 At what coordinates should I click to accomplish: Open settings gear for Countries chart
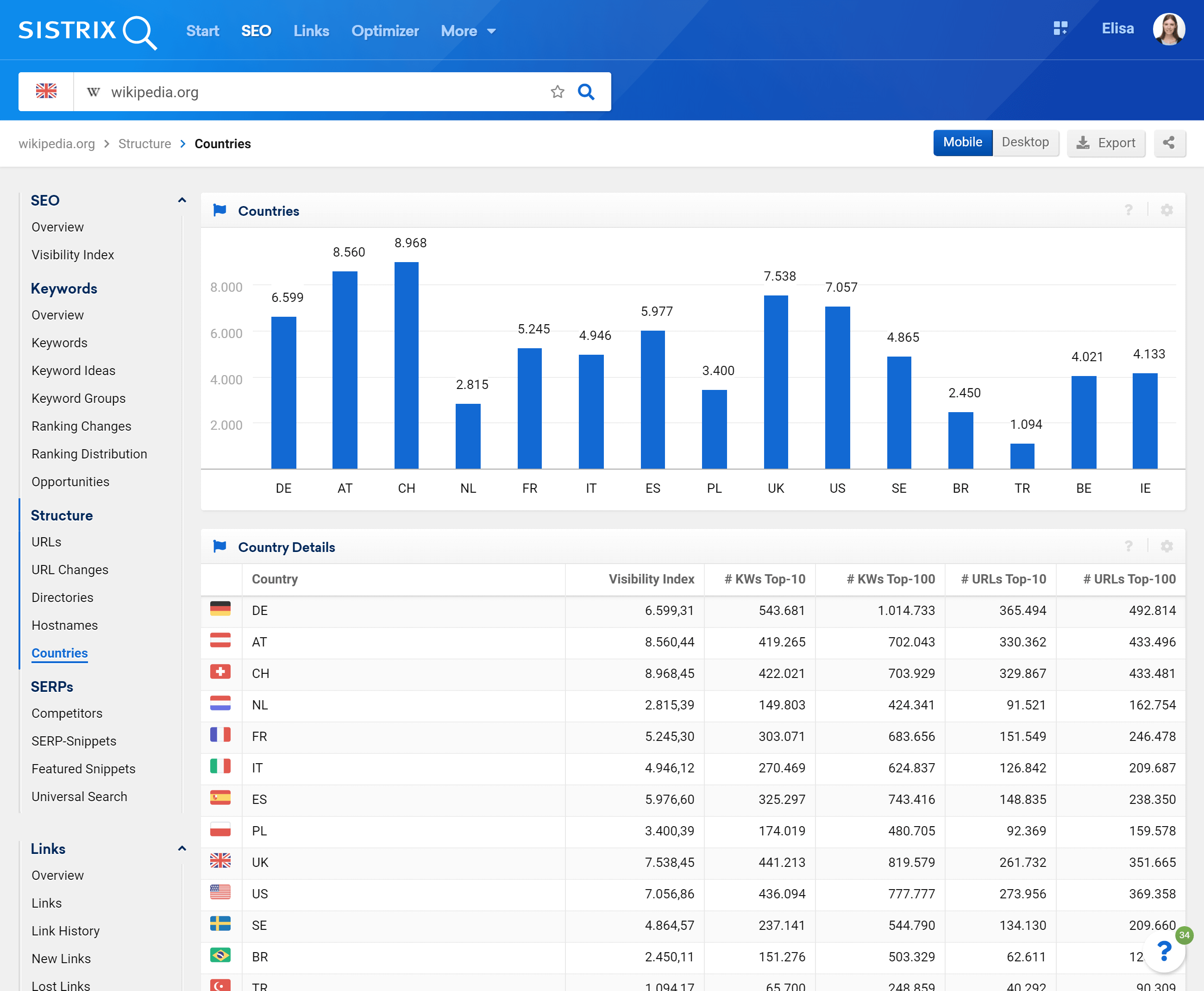[x=1167, y=210]
